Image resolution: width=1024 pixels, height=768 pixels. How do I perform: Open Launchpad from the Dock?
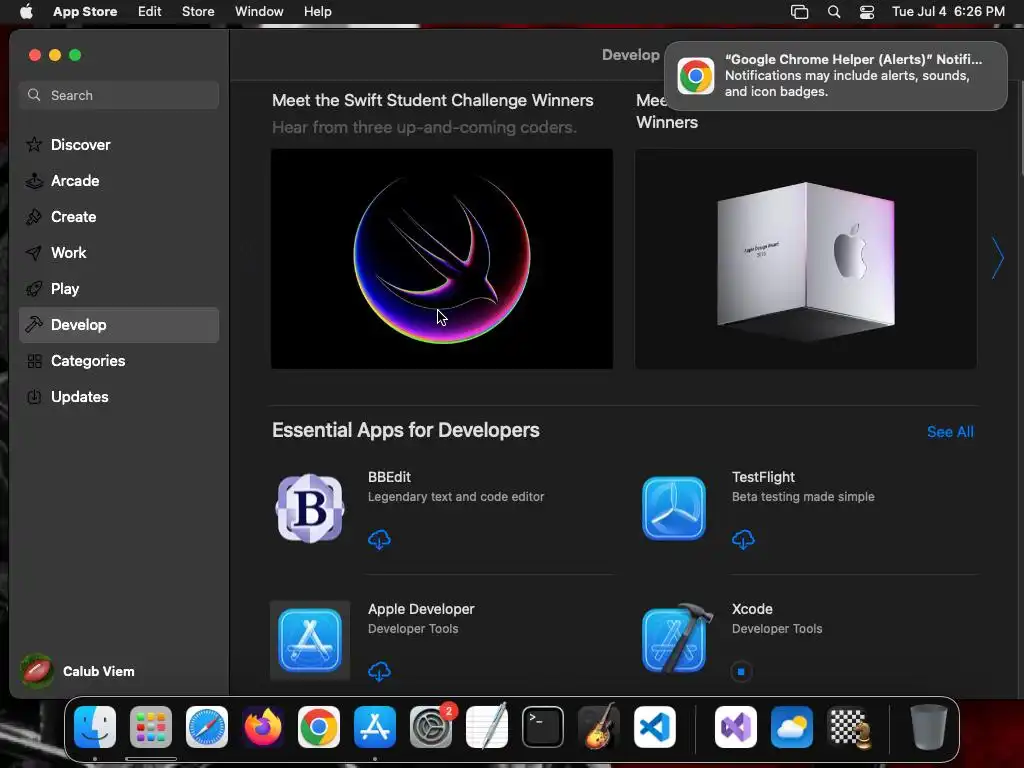151,727
